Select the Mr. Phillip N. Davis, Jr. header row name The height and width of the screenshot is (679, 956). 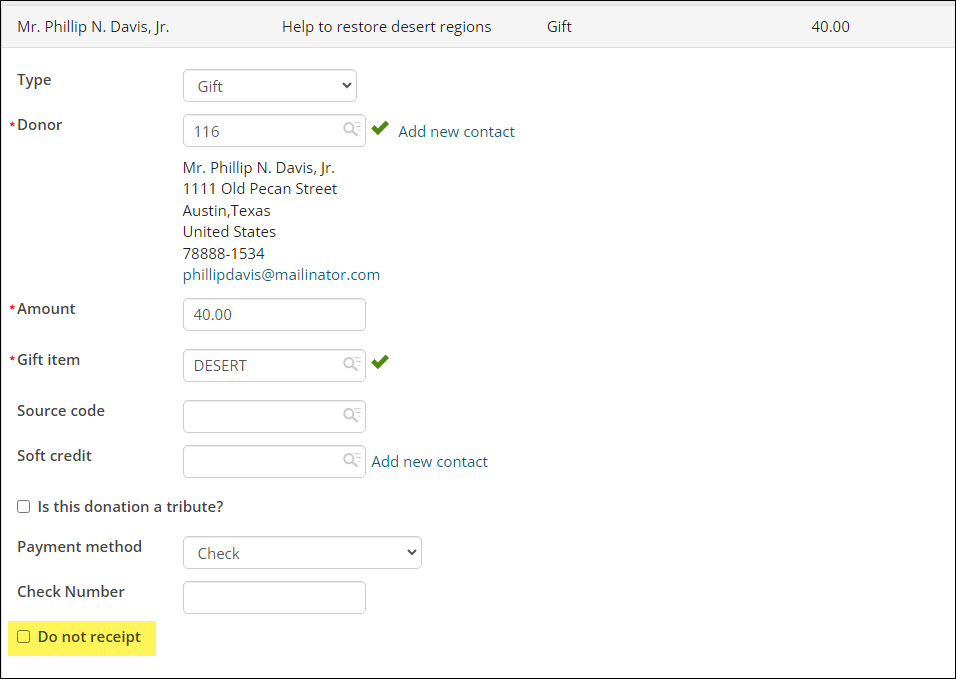pos(93,27)
